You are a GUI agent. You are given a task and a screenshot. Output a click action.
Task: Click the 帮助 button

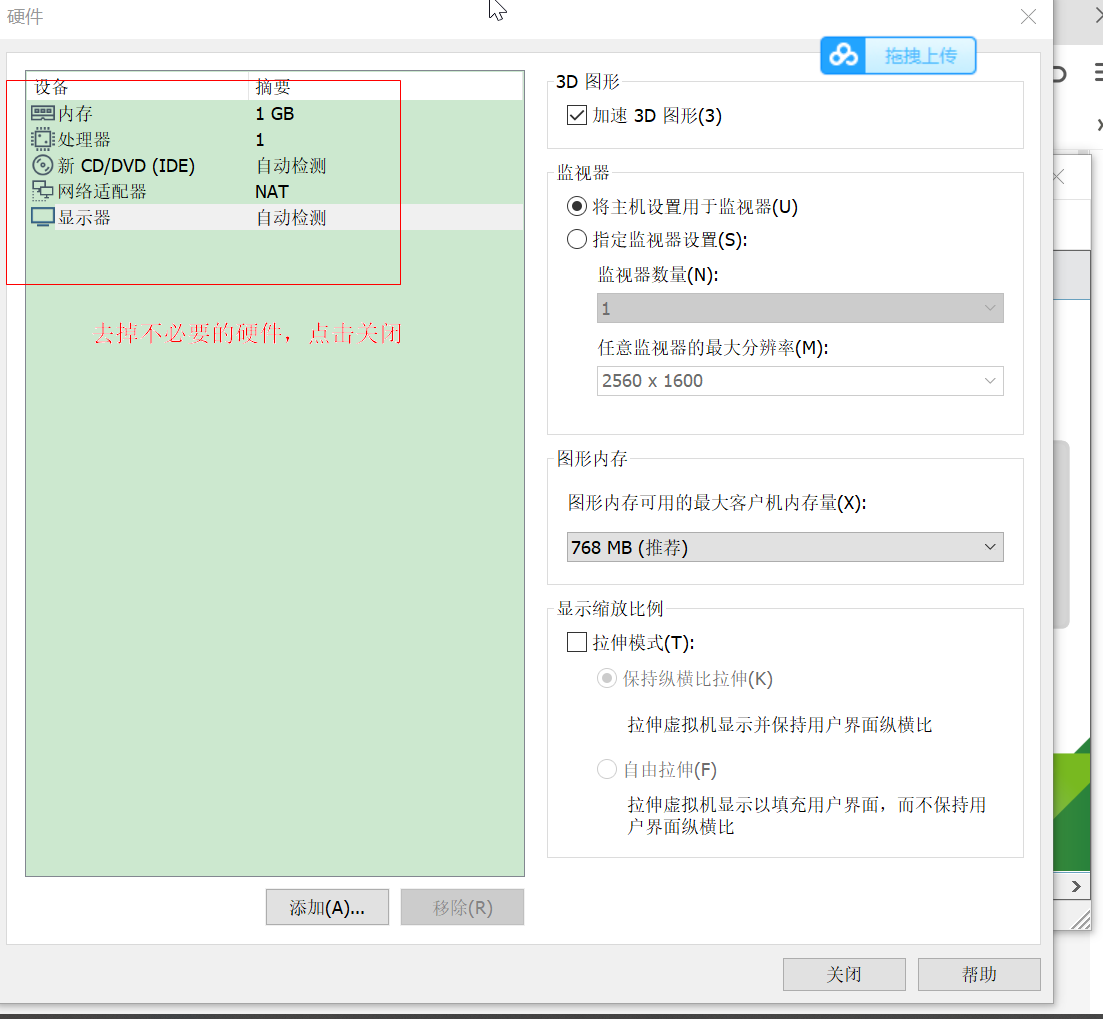pos(979,974)
